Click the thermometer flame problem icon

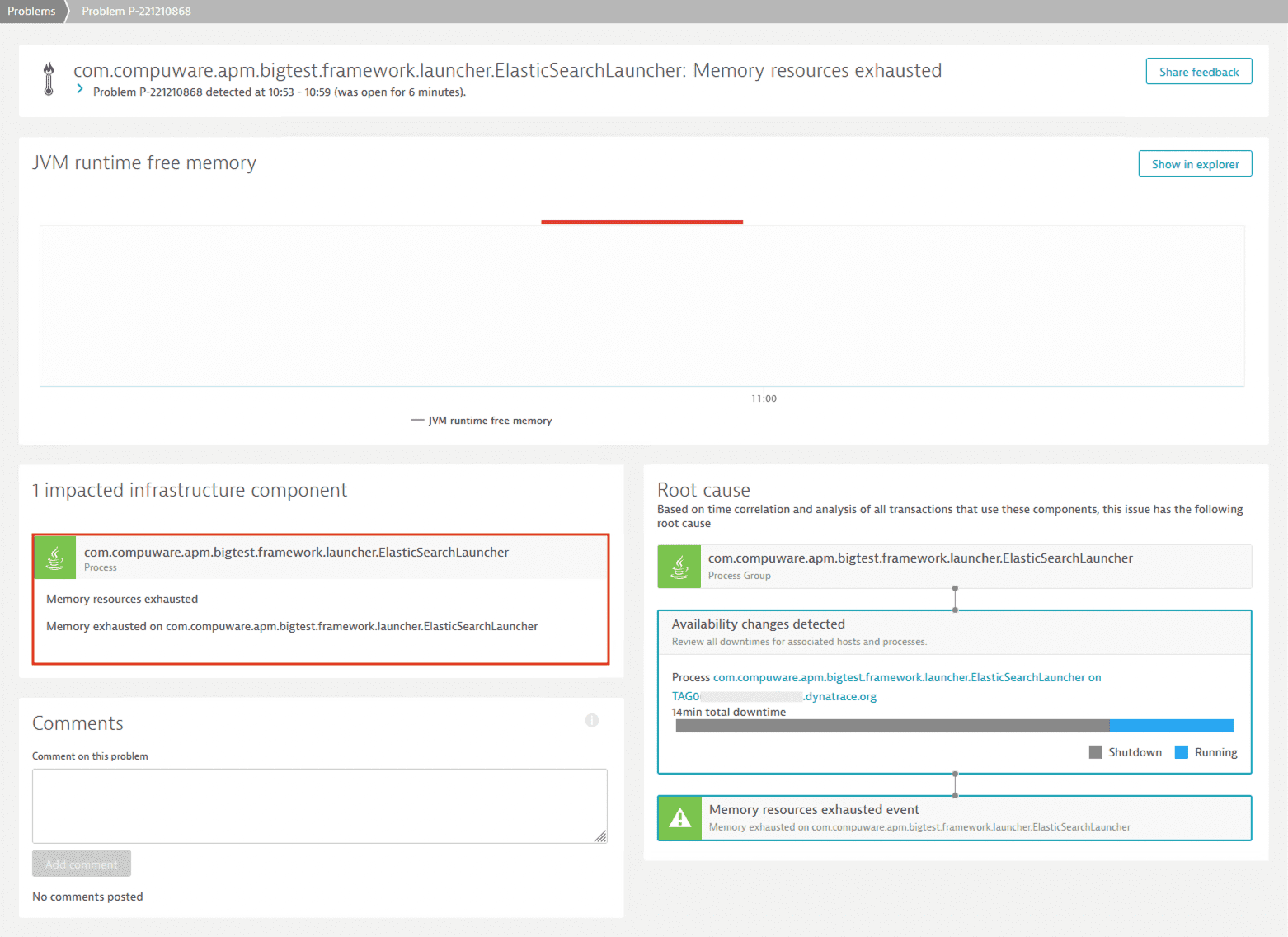coord(49,79)
